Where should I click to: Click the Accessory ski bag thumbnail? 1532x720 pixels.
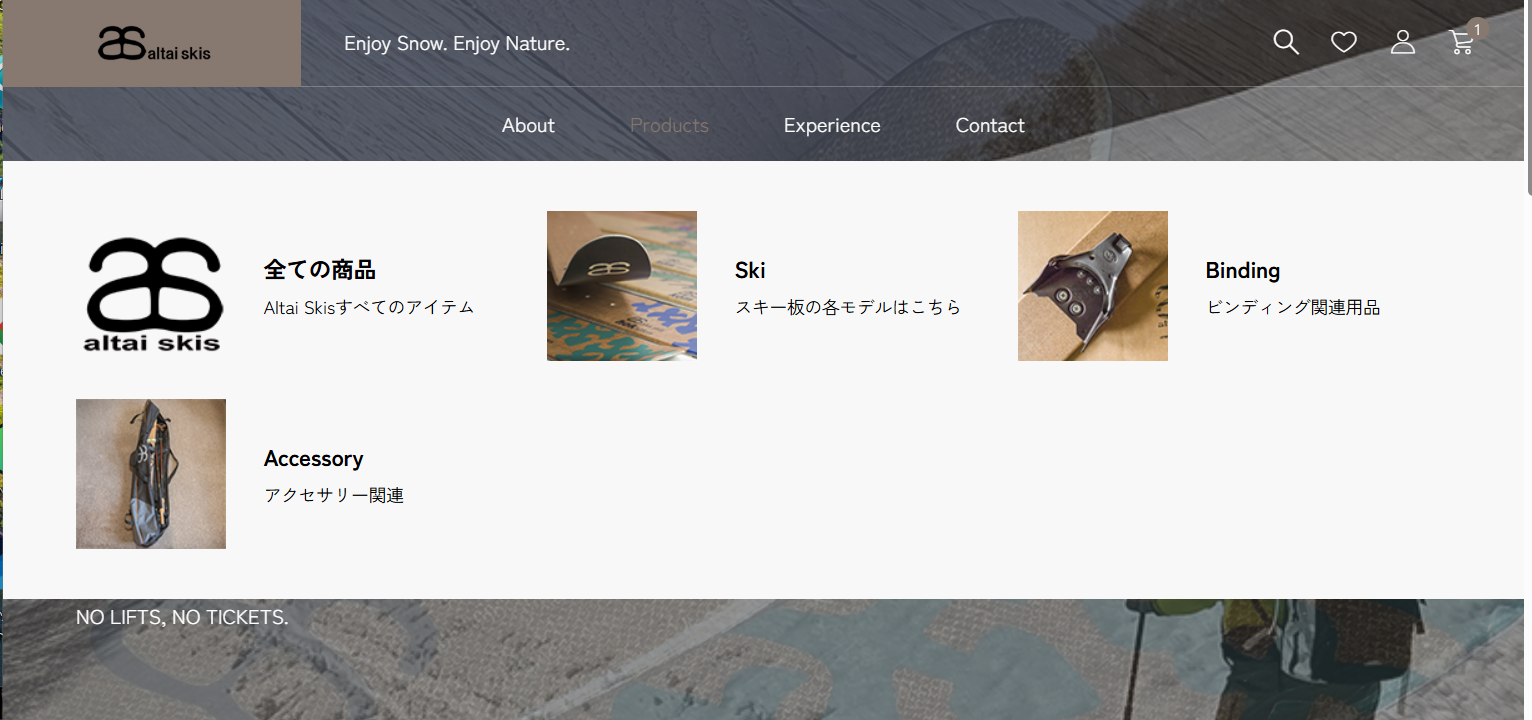(x=151, y=474)
